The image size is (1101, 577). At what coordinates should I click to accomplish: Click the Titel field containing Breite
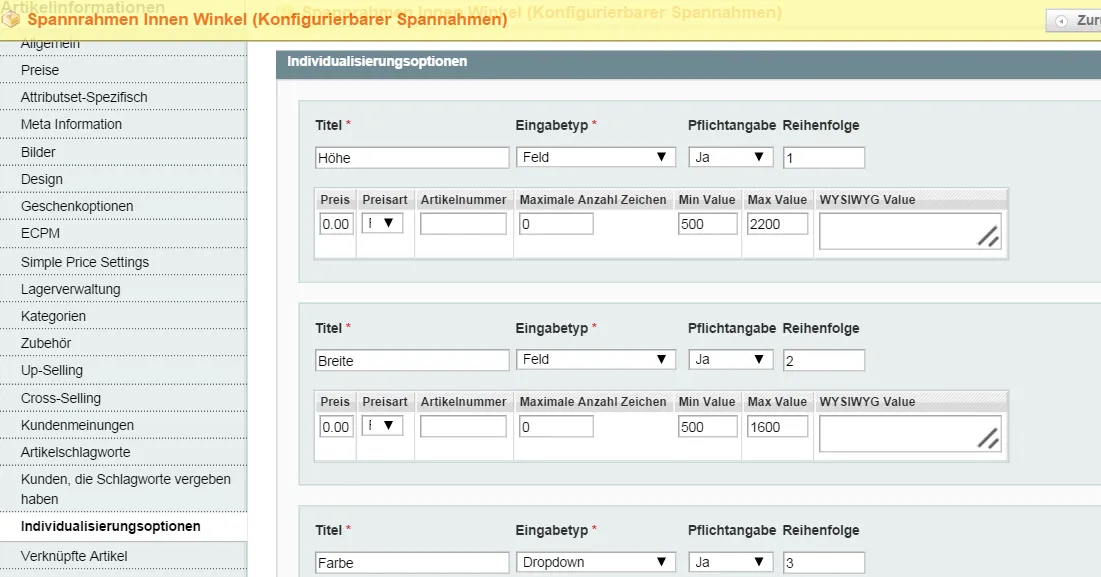pyautogui.click(x=412, y=361)
